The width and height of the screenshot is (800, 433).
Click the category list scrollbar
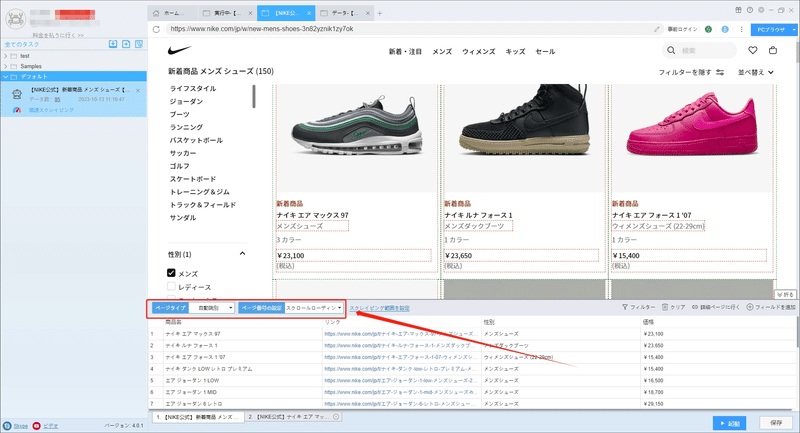tap(254, 96)
